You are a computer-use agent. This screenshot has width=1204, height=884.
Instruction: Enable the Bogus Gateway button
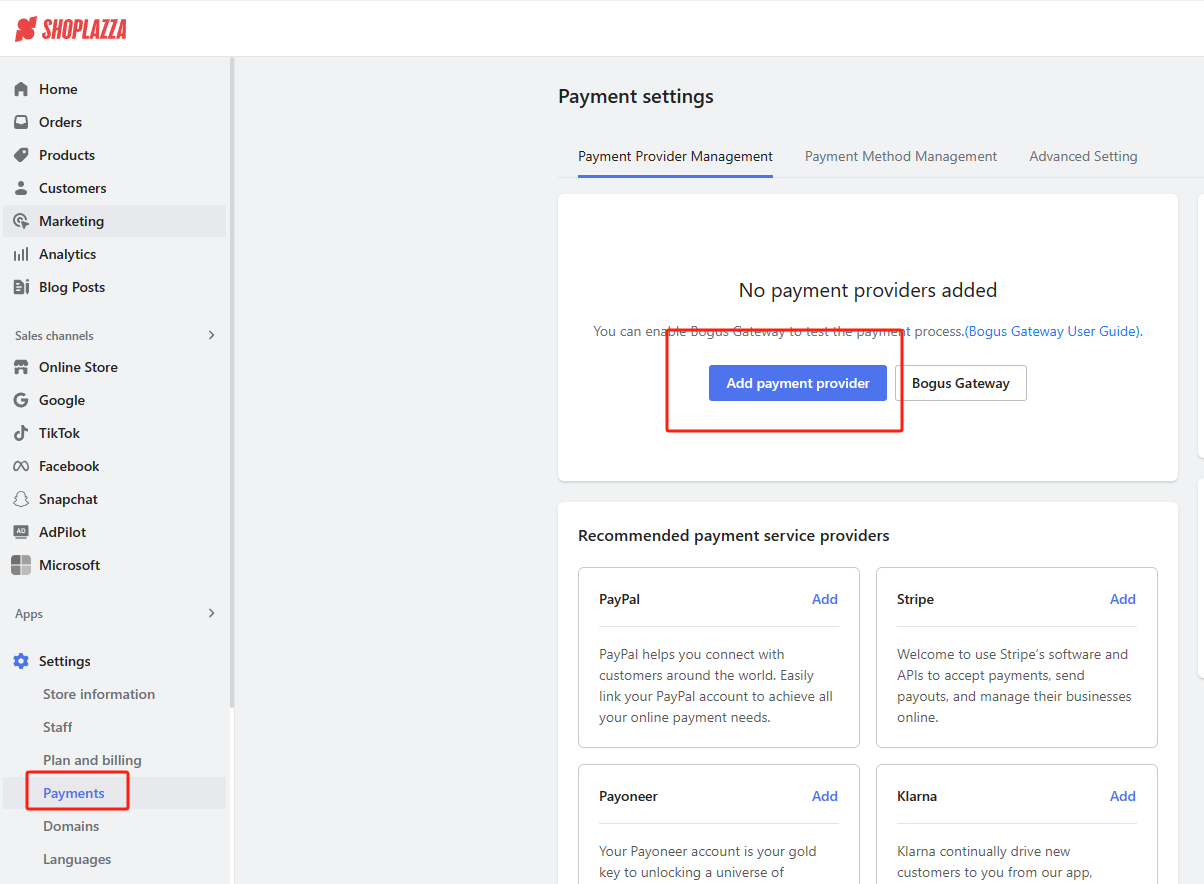point(961,383)
